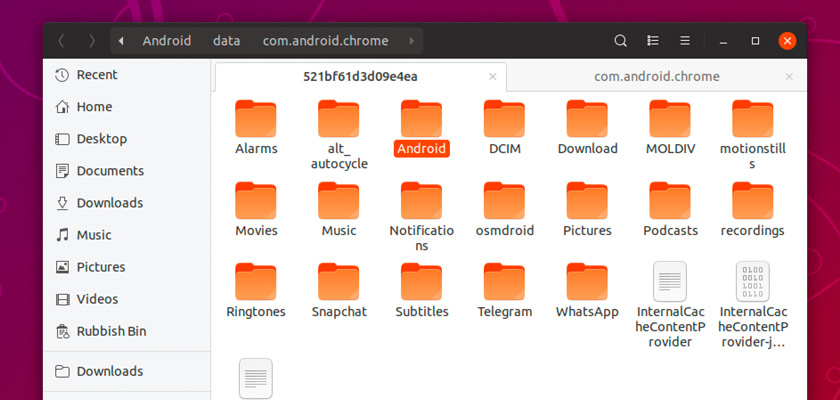Open the Telegram folder
Image resolution: width=840 pixels, height=400 pixels.
505,291
